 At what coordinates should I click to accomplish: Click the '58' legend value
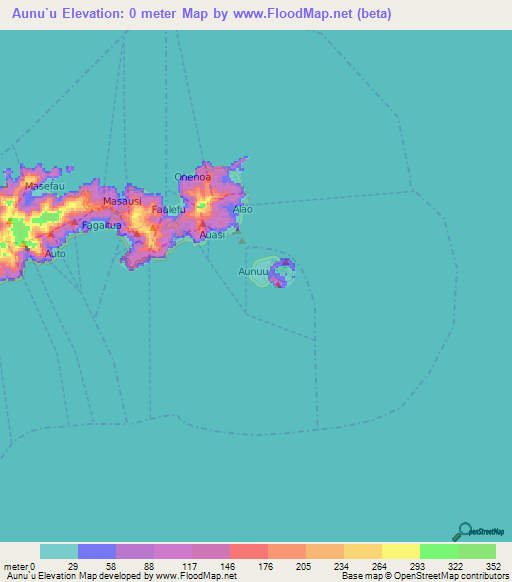point(111,567)
